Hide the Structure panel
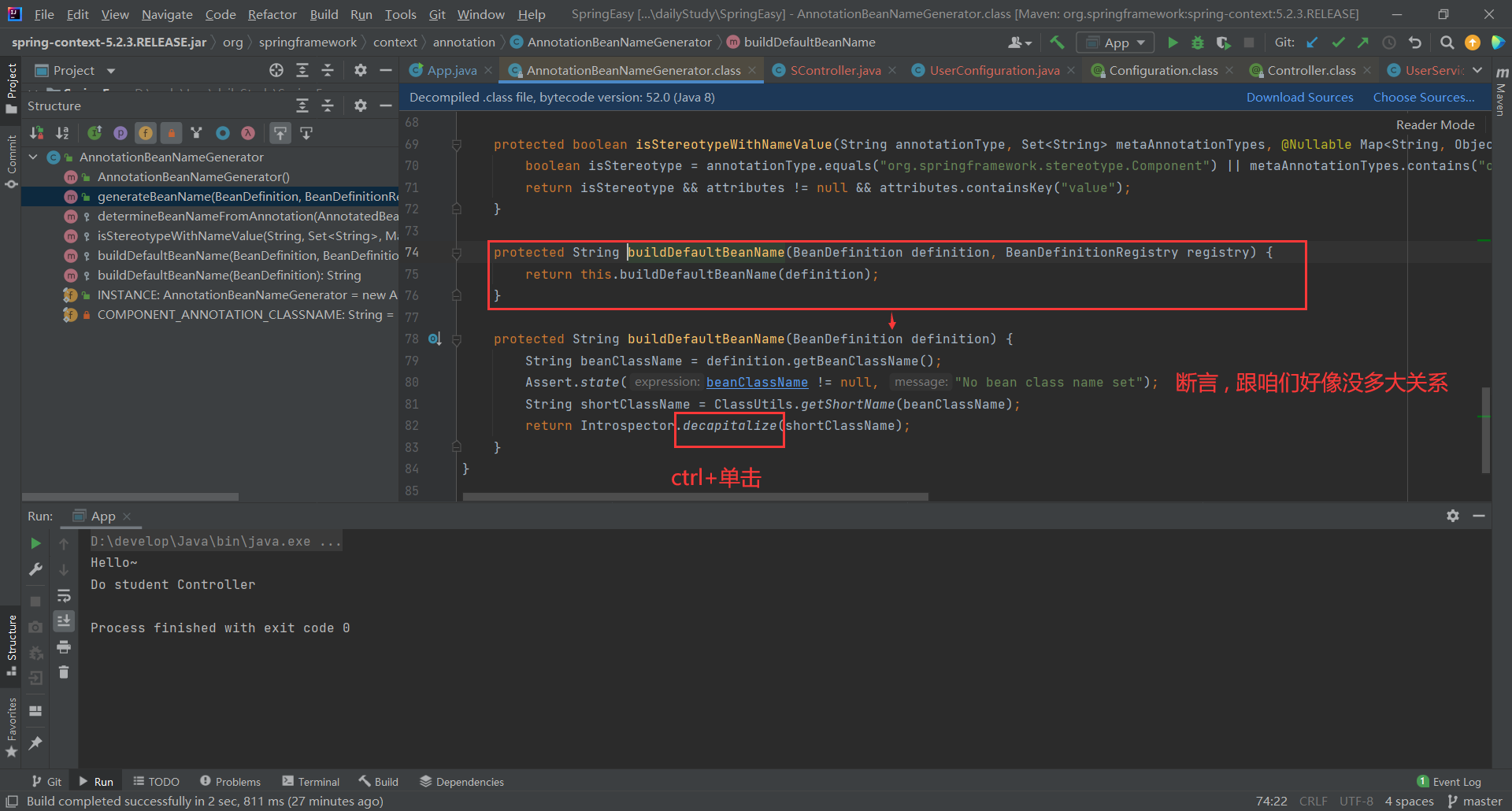 (386, 106)
